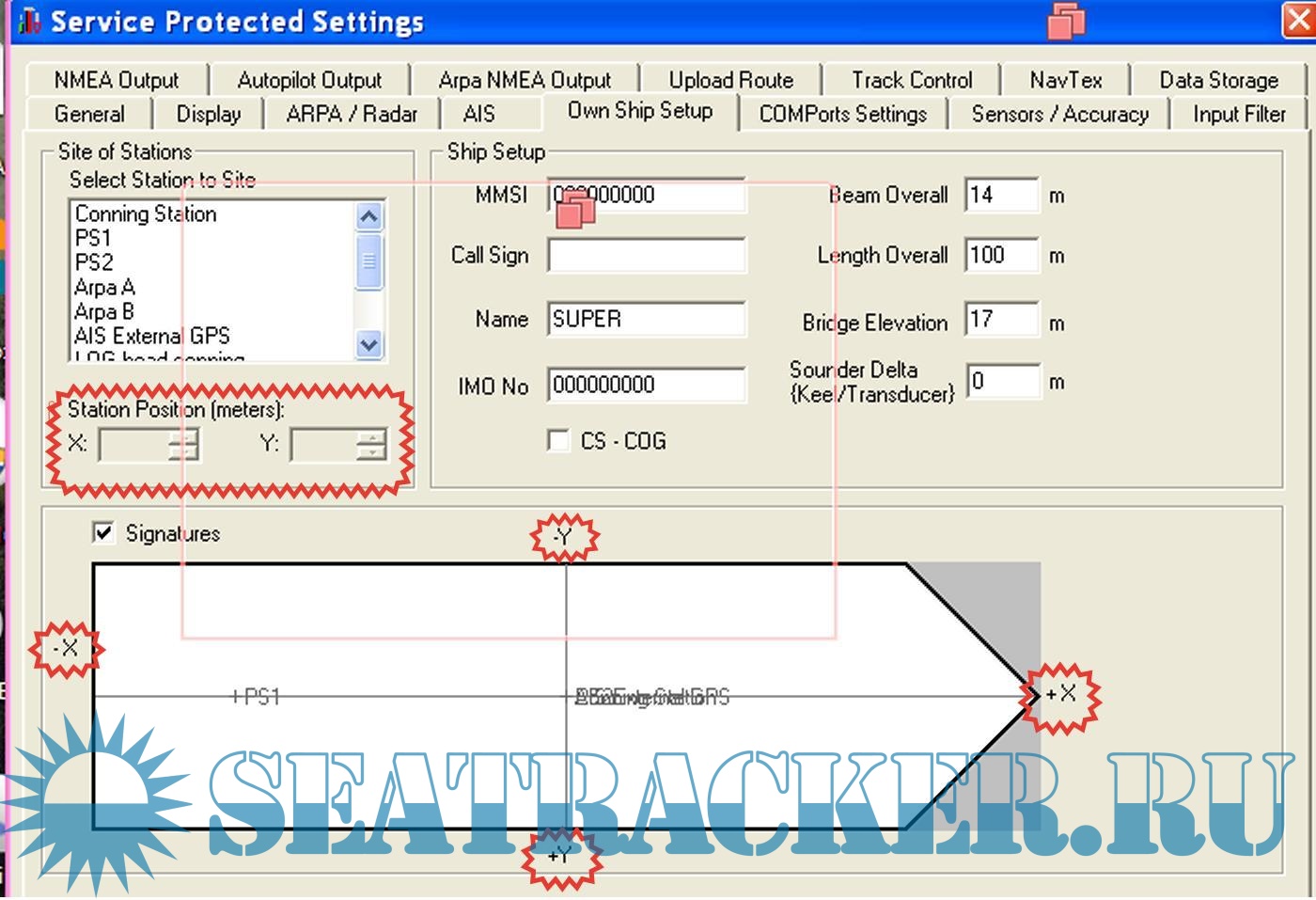1316x900 pixels.
Task: Click the app icon in the title bar
Action: (29, 21)
